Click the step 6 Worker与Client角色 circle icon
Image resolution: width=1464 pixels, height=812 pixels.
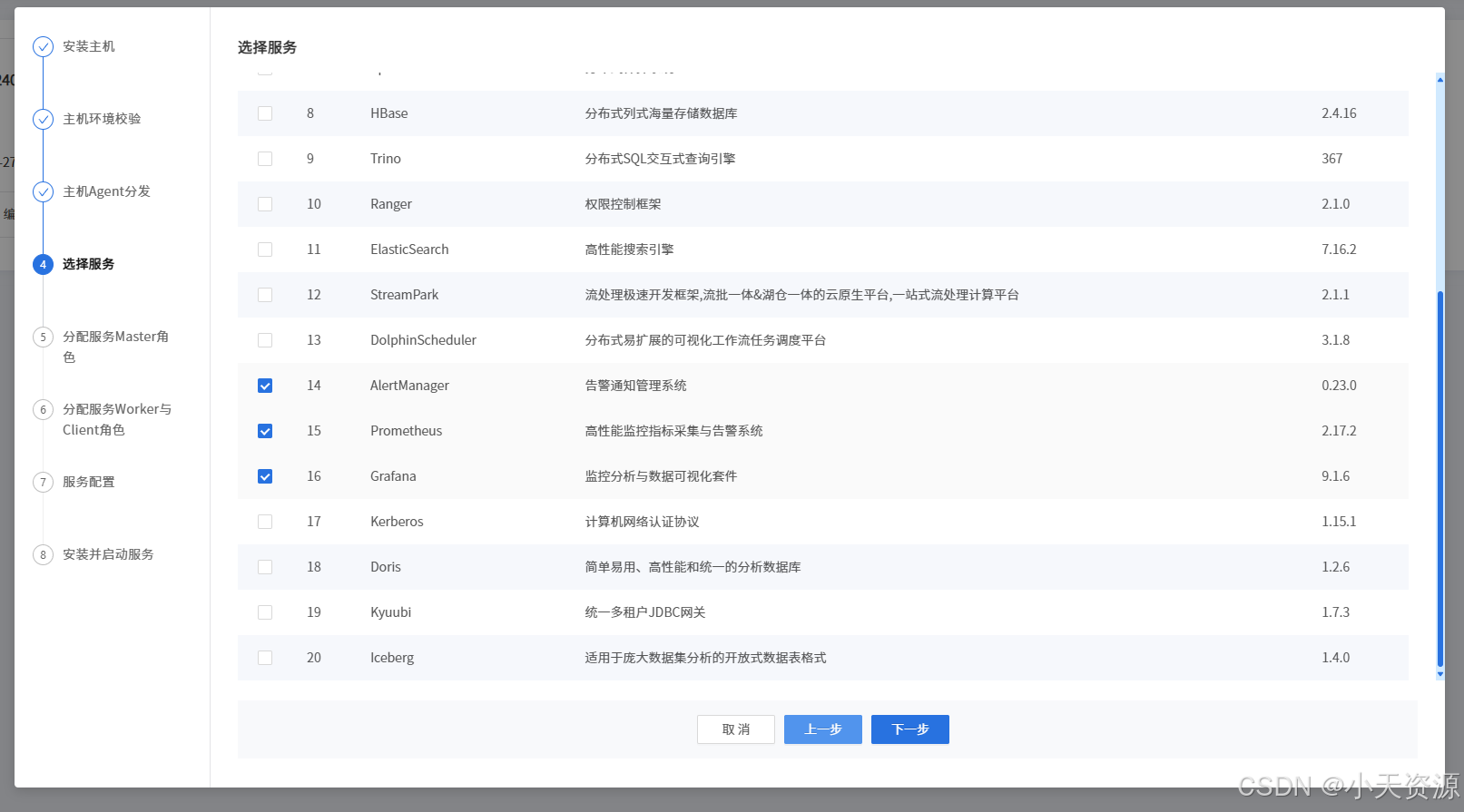pos(43,409)
